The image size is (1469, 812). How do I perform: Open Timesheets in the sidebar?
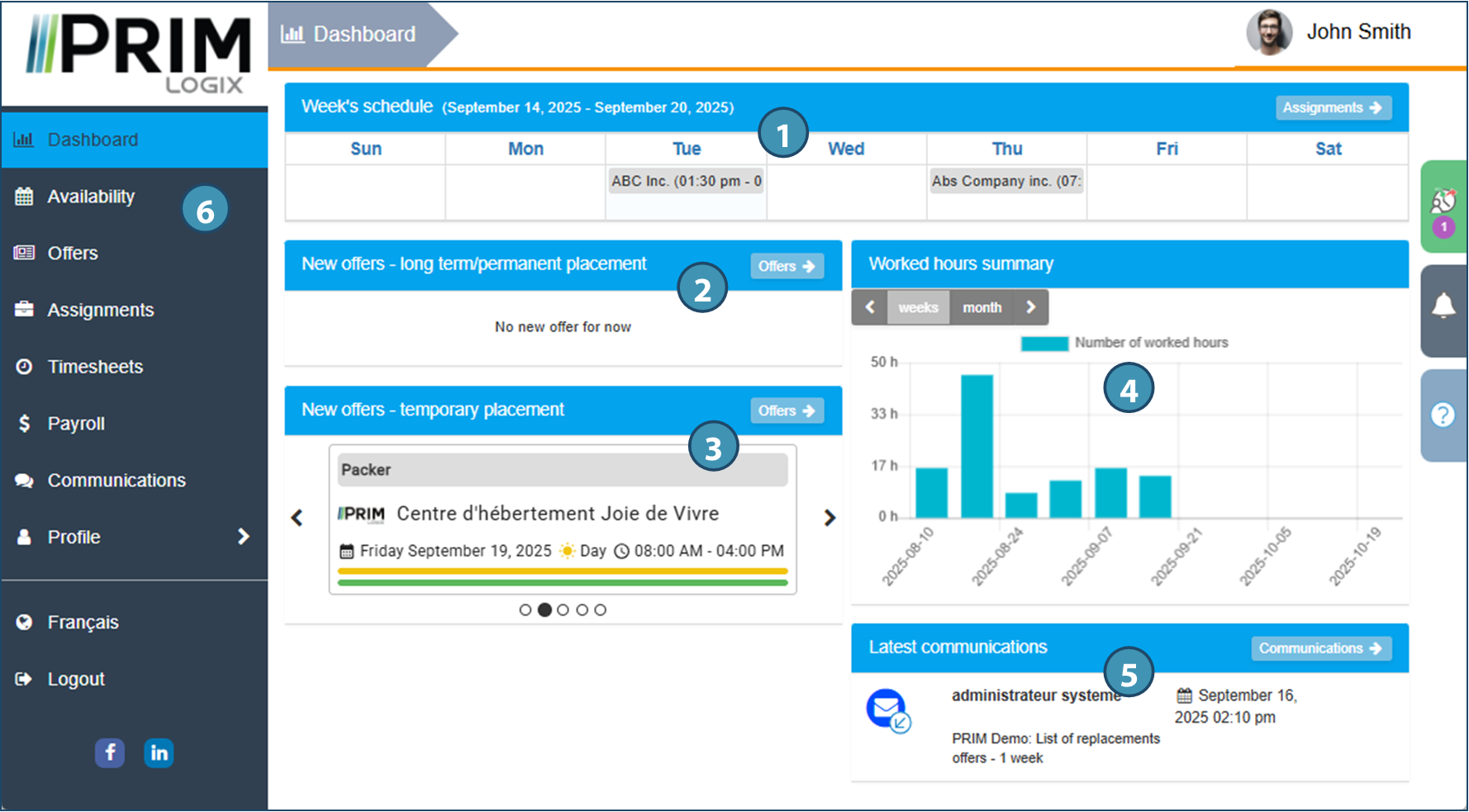(x=95, y=367)
